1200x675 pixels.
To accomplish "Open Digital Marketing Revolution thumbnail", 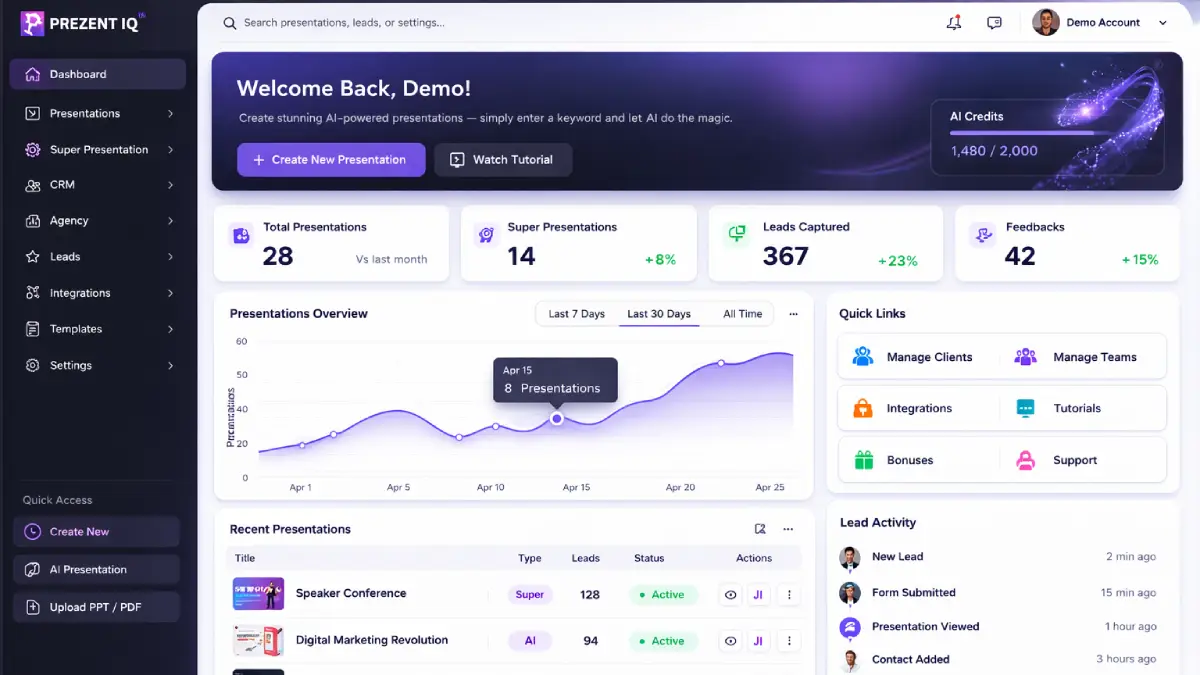I will [x=258, y=641].
